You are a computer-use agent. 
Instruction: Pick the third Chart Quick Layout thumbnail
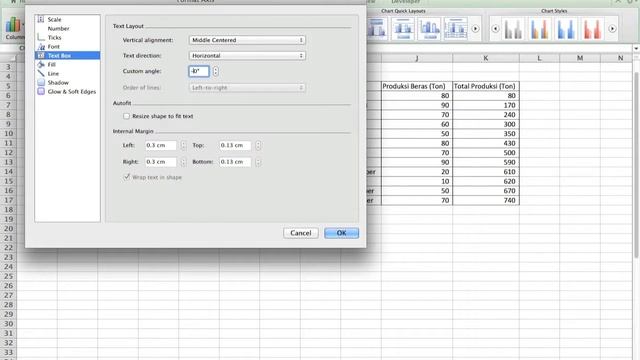point(429,29)
